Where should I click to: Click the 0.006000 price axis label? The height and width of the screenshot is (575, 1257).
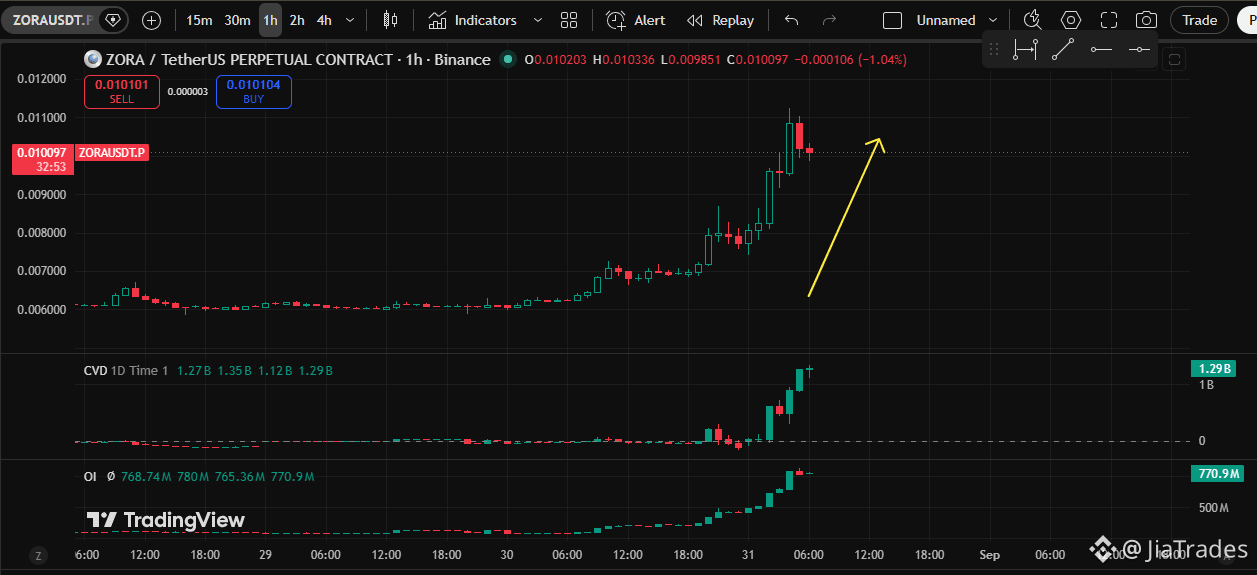click(42, 309)
